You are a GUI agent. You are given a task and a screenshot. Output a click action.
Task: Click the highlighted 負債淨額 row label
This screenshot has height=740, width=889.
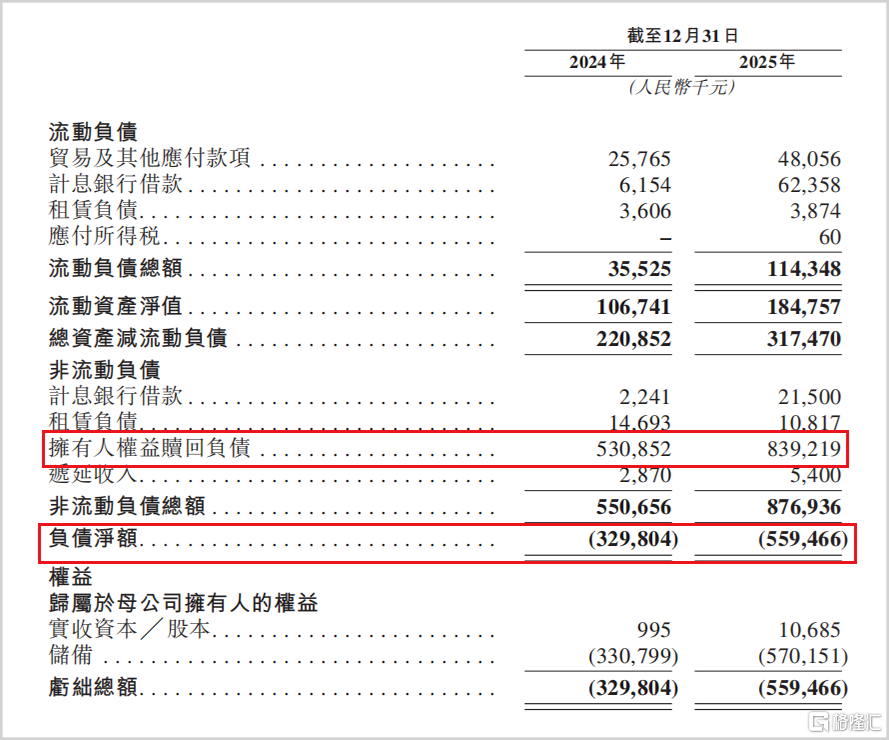(93, 538)
